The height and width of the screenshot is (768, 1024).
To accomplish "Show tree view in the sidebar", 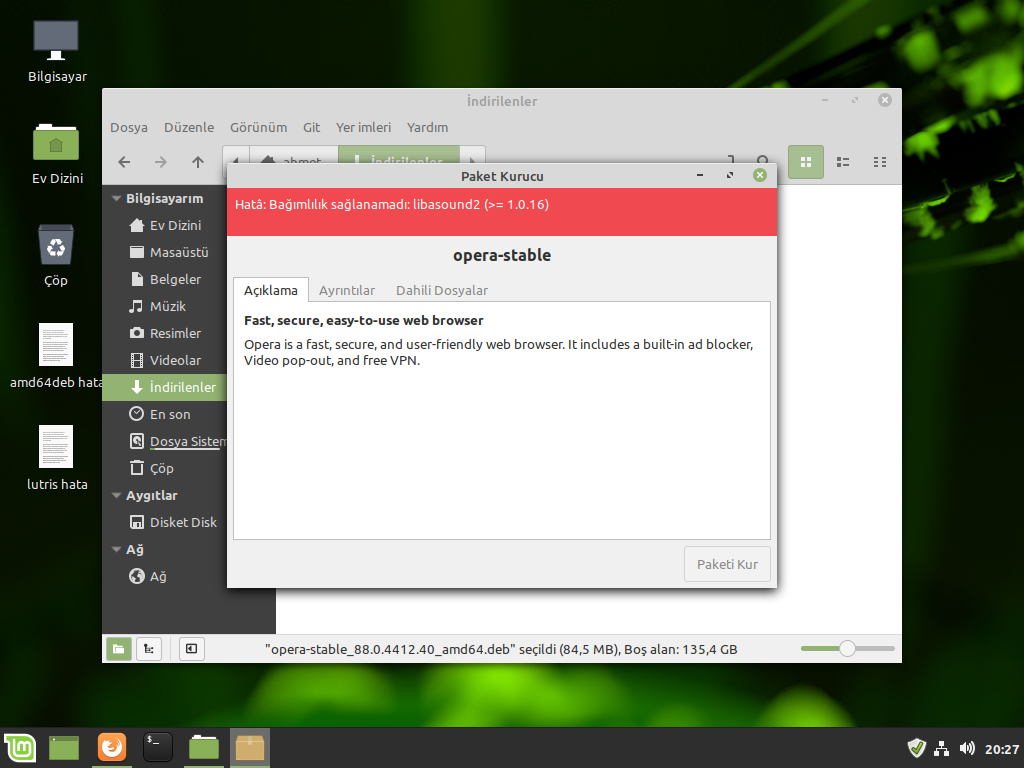I will point(149,649).
